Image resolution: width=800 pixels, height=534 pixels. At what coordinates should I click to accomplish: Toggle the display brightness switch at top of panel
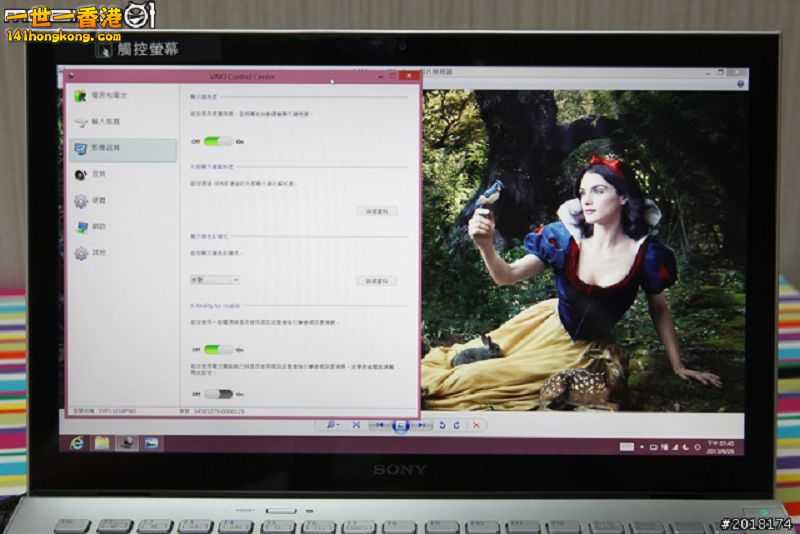(218, 141)
